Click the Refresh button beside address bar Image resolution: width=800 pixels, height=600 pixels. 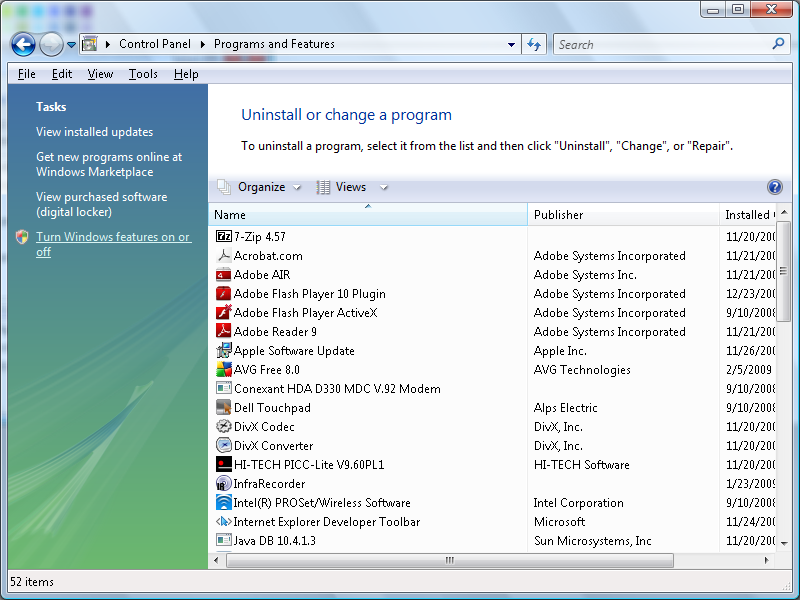click(x=534, y=44)
